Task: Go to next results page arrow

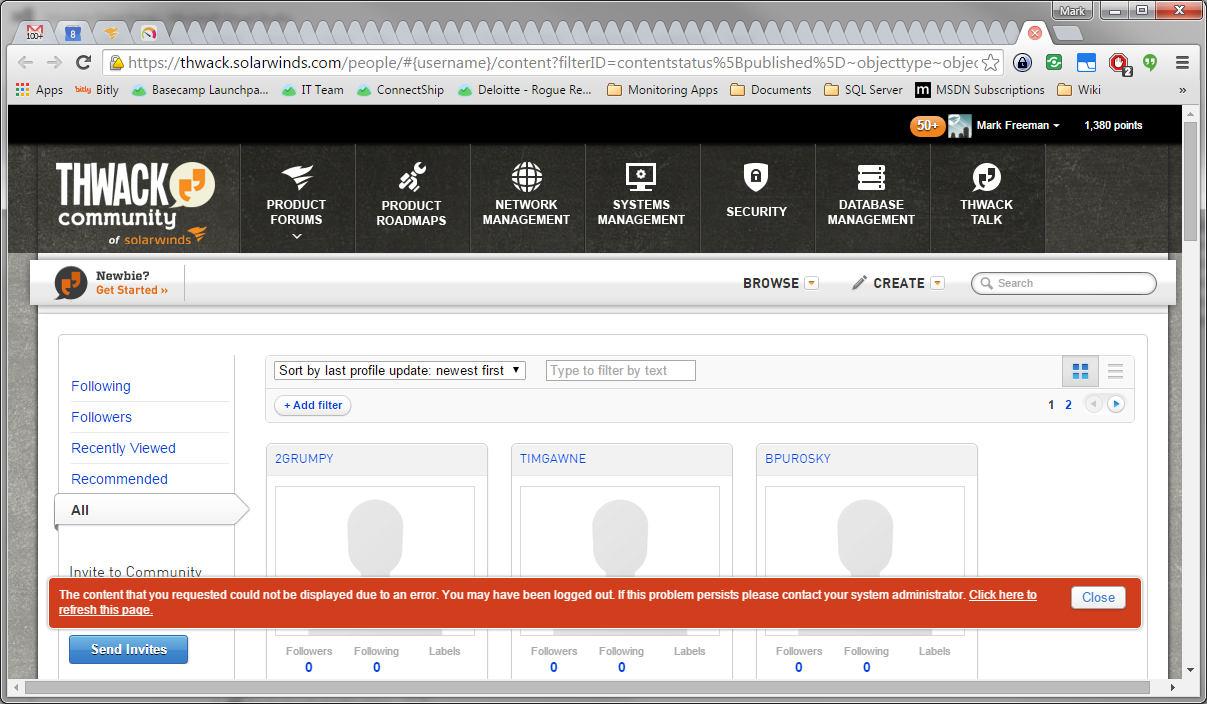Action: click(1116, 404)
